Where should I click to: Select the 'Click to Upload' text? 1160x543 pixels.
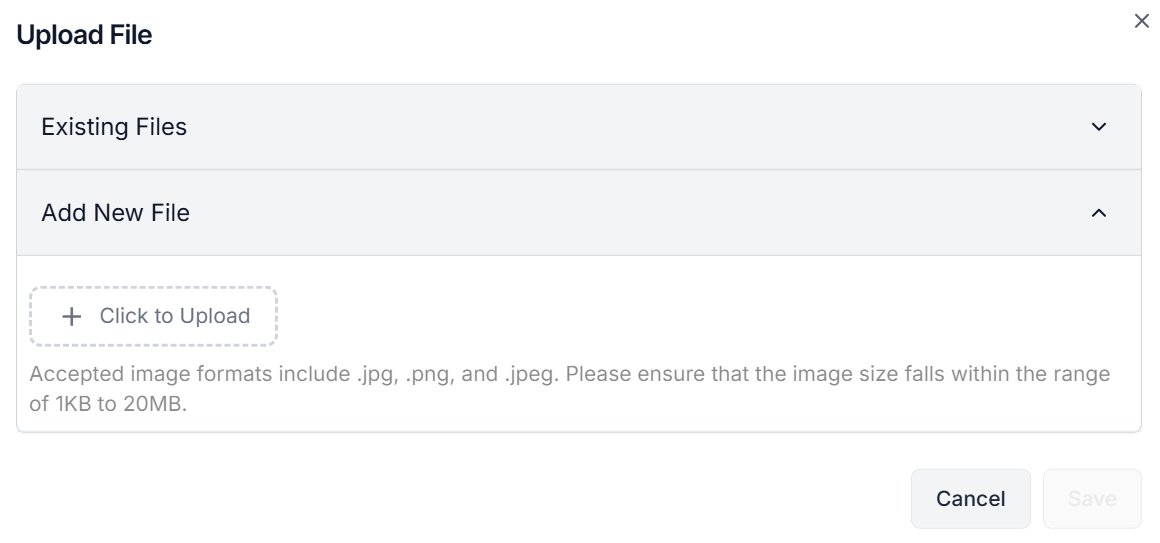click(x=174, y=316)
